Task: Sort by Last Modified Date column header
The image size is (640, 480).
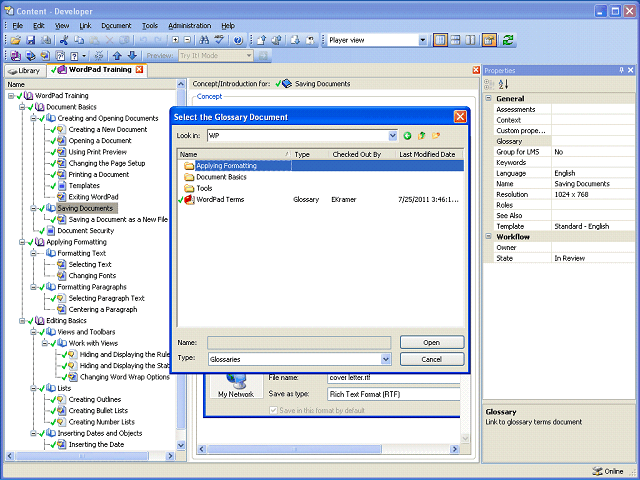Action: [429, 154]
